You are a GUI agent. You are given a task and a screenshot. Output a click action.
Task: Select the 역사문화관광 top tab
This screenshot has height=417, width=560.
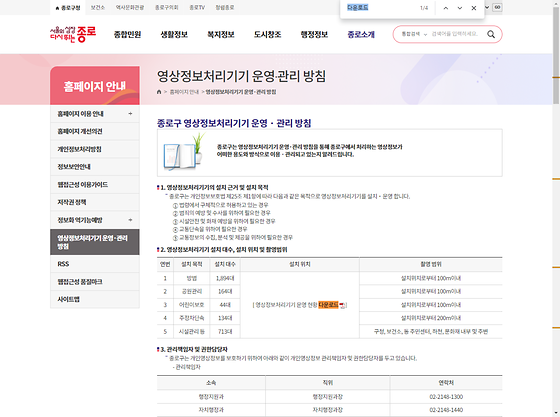click(130, 7)
